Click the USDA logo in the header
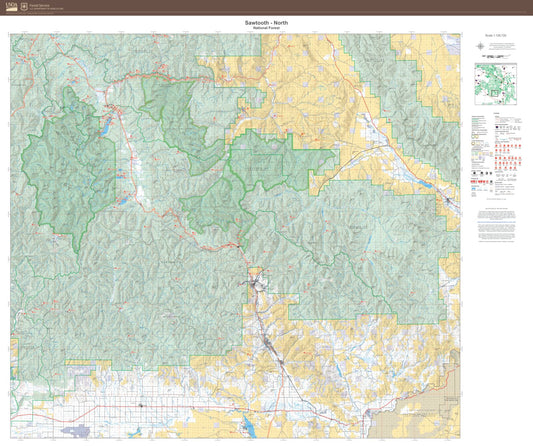Screen dimensions: 533x446 pos(12,7)
